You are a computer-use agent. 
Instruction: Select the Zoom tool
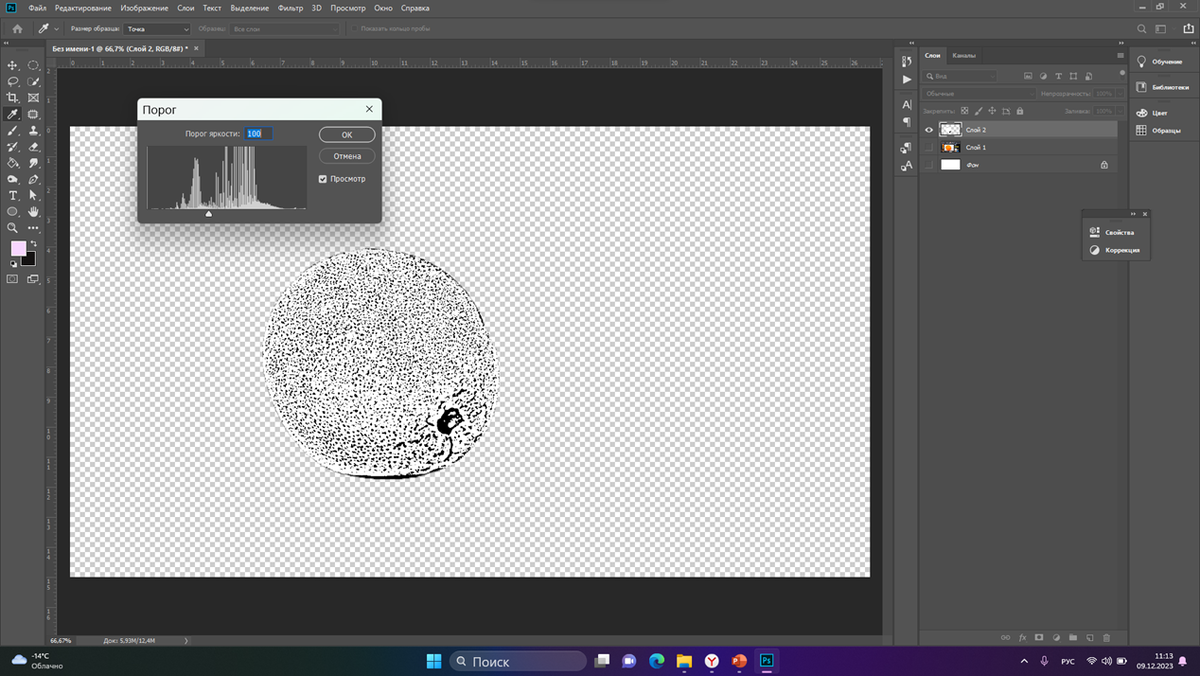[13, 227]
